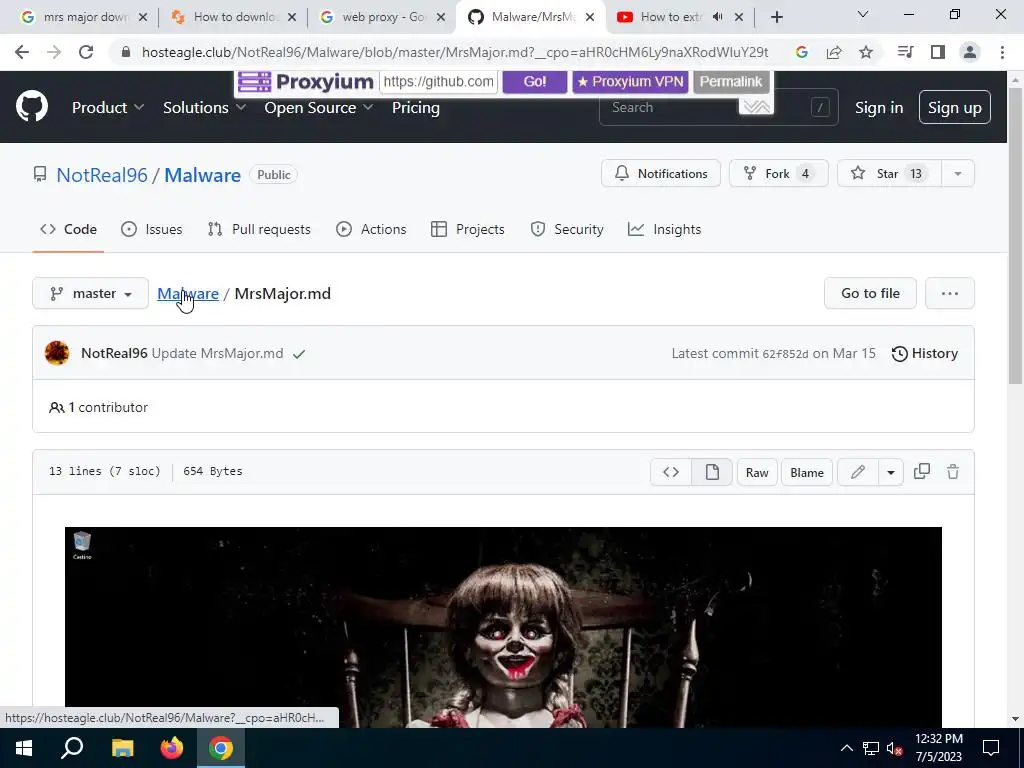Copy raw contents with the copy icon
The width and height of the screenshot is (1024, 768).
coord(921,472)
